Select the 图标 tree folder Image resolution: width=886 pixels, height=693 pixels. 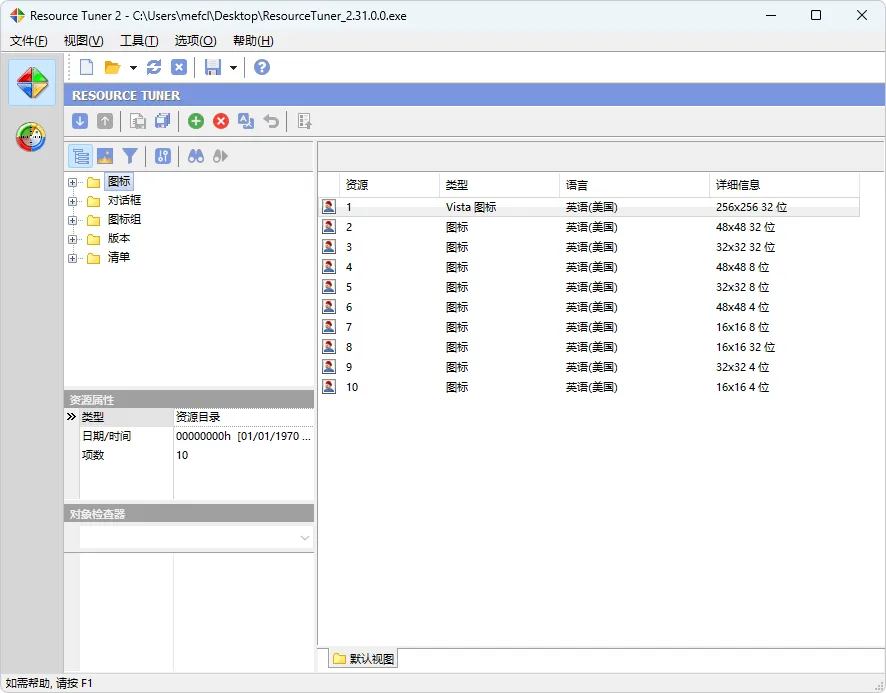pyautogui.click(x=119, y=181)
